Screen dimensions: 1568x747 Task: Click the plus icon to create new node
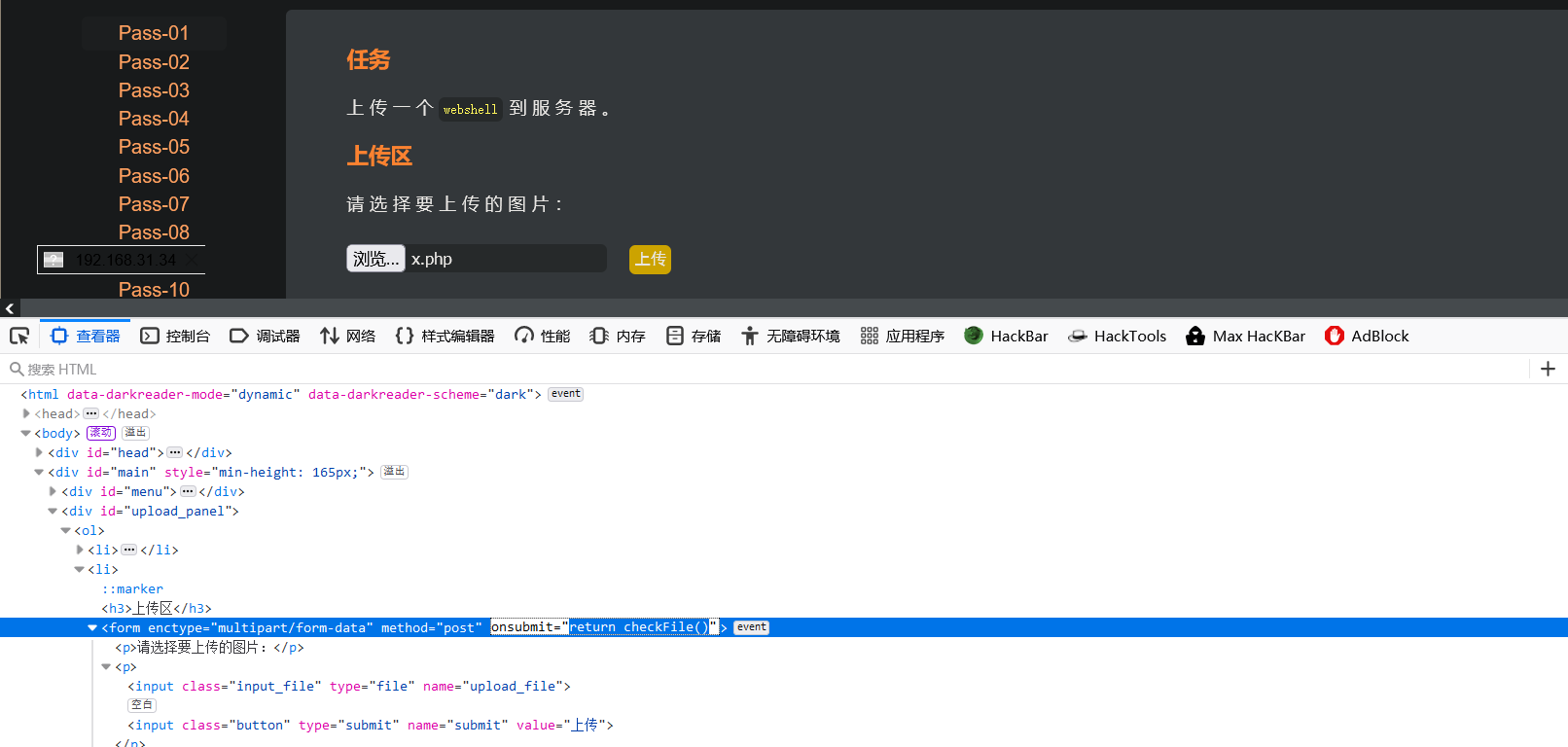coord(1548,369)
